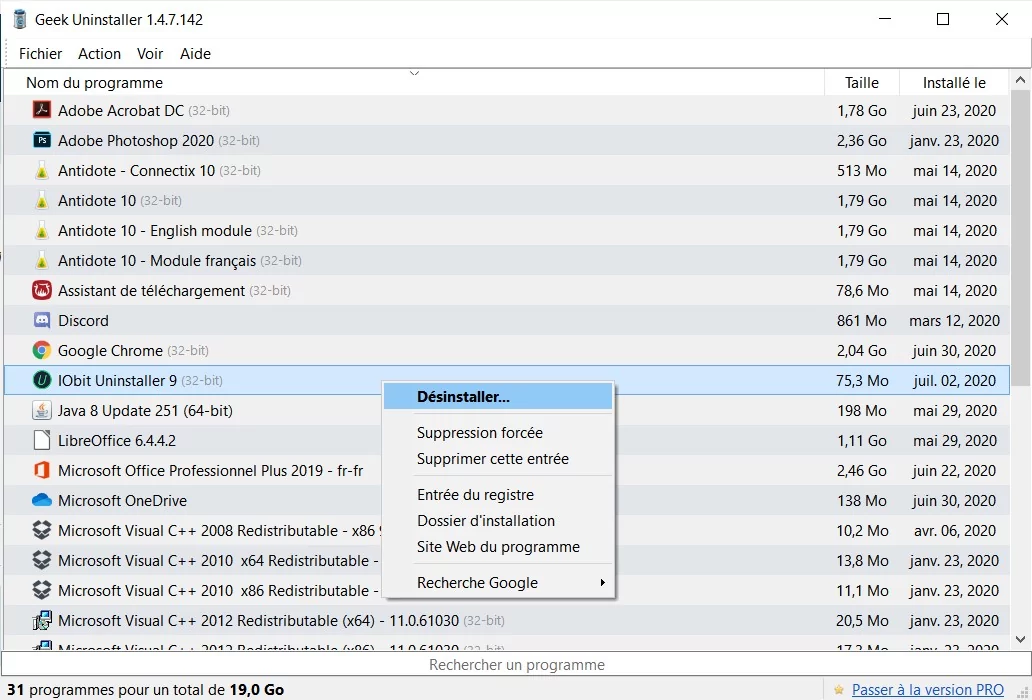The width and height of the screenshot is (1032, 700).
Task: Click the scrollbar down arrow
Action: [1021, 639]
